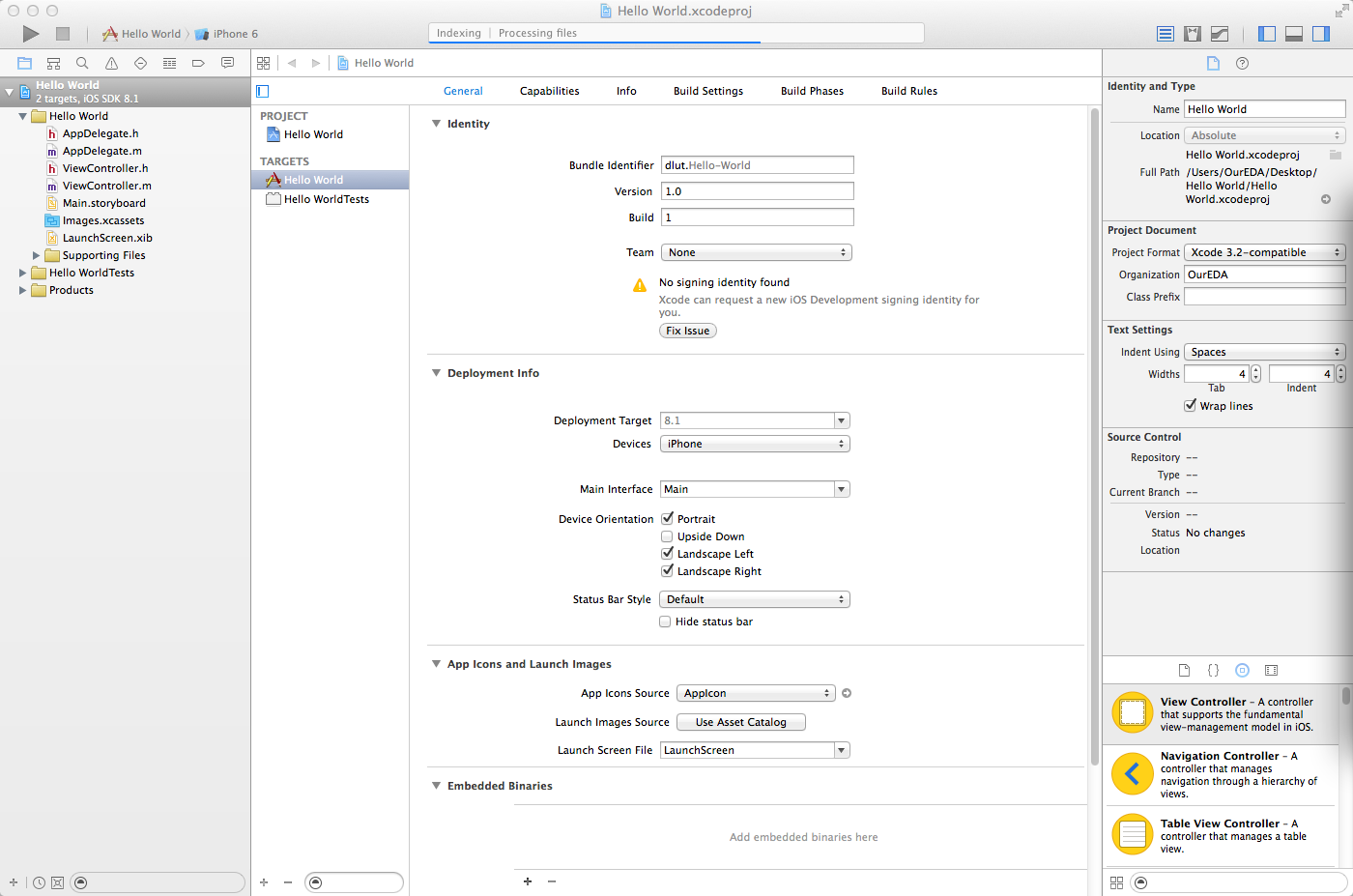Open Project Format dropdown

click(x=1265, y=252)
